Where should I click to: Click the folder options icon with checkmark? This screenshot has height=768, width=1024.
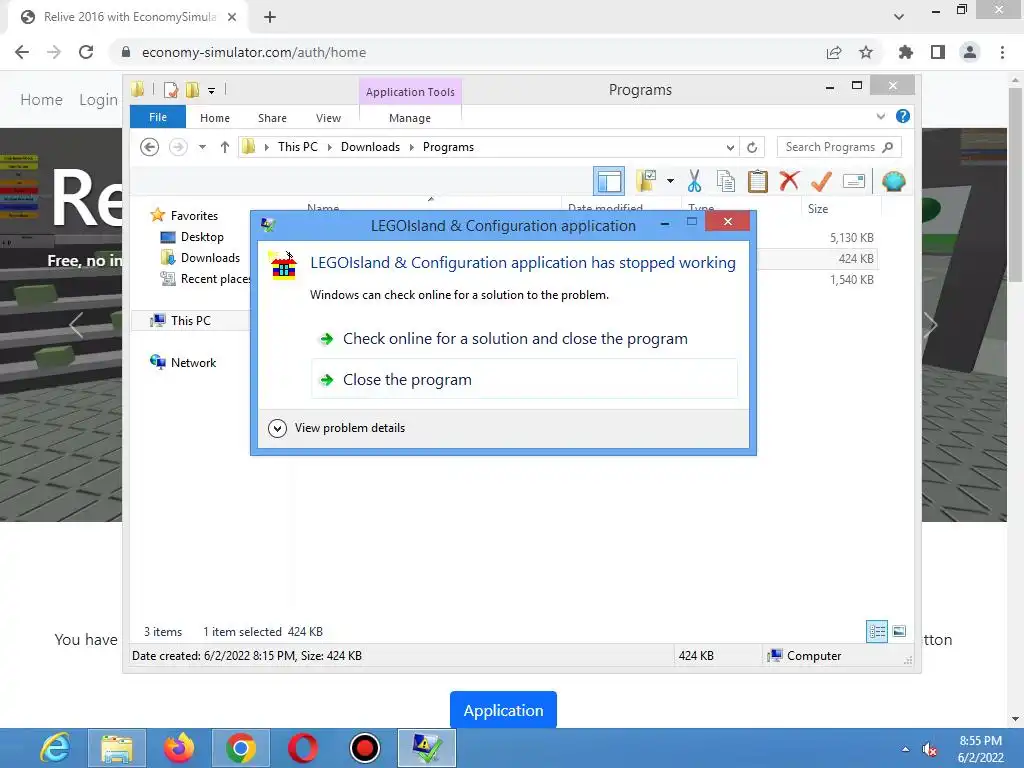point(646,181)
